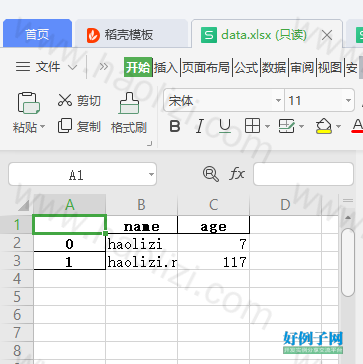
Task: Open the insert function fx button
Action: tap(237, 174)
